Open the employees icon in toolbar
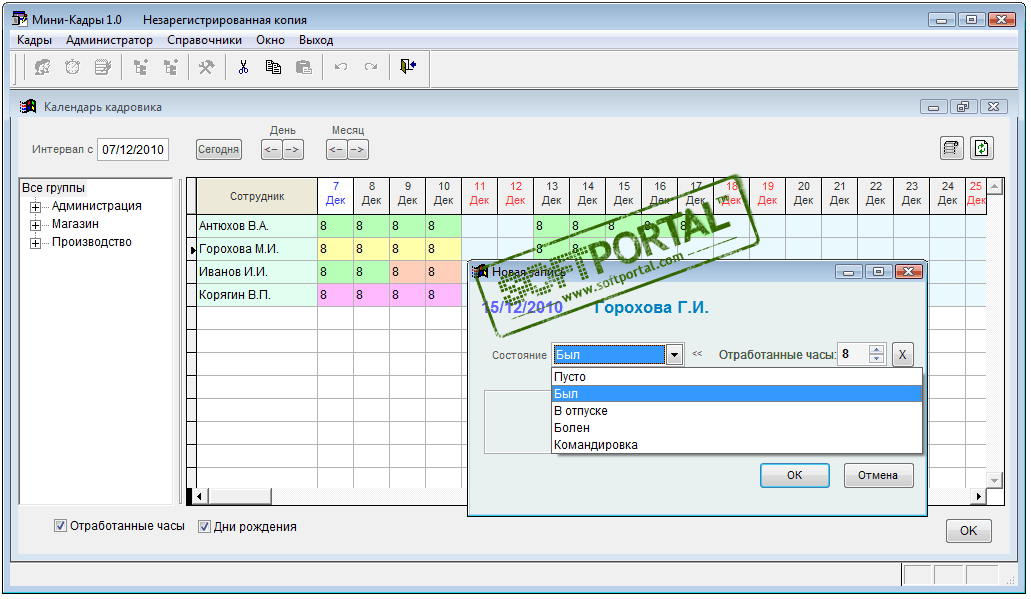This screenshot has height=599, width=1031. coord(43,67)
